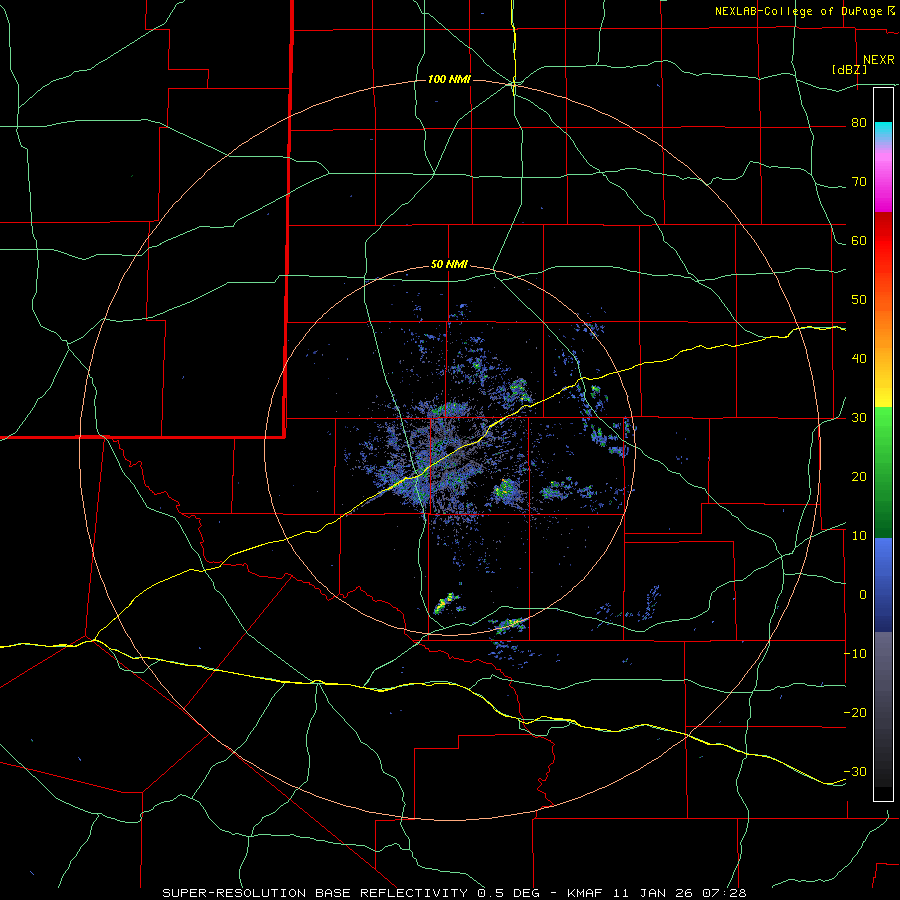
Task: Click the blue band of the color scale
Action: click(x=883, y=585)
